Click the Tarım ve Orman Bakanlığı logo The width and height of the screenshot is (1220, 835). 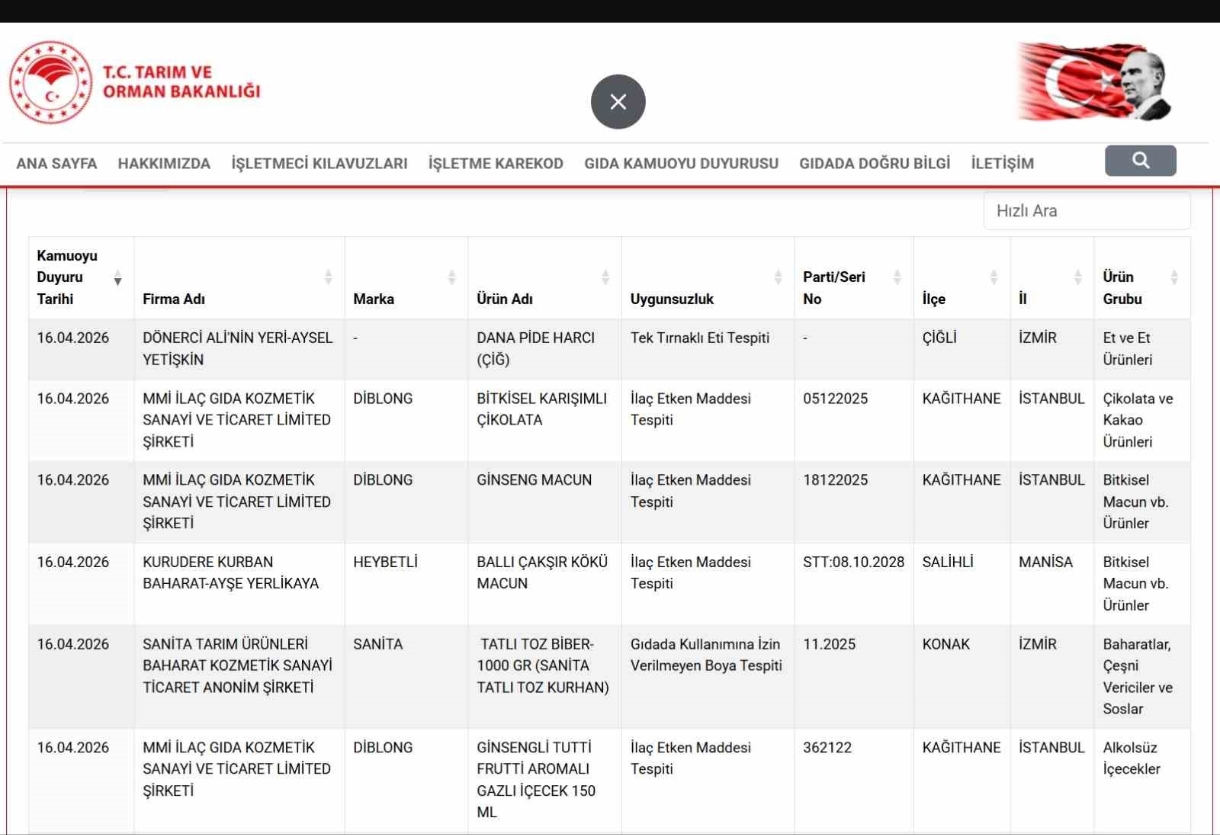pos(50,82)
